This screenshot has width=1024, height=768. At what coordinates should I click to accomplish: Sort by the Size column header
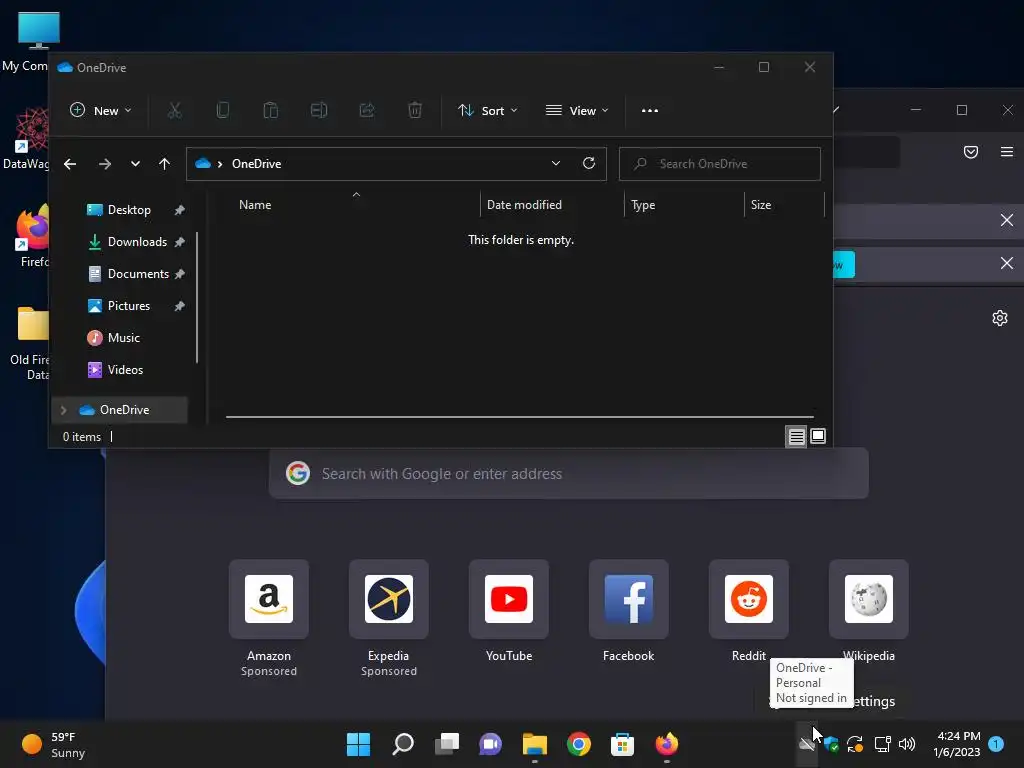(761, 205)
